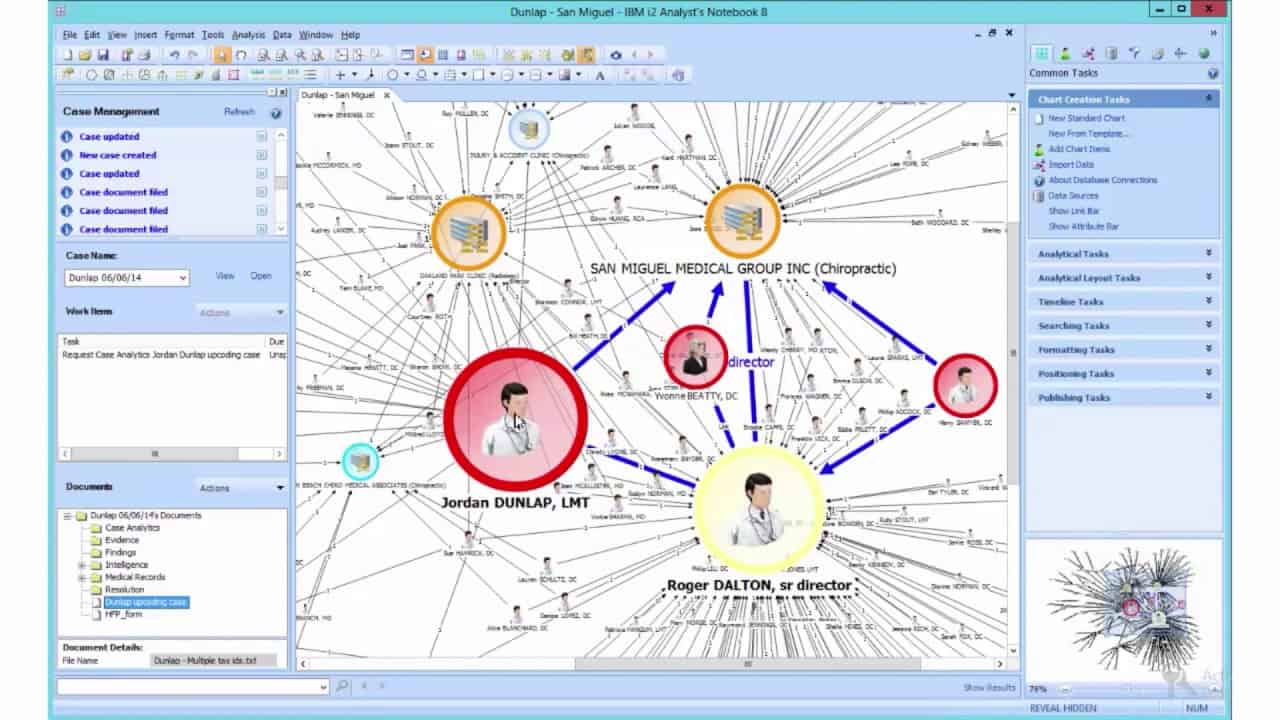Click the About Database Connections link

tap(1102, 180)
